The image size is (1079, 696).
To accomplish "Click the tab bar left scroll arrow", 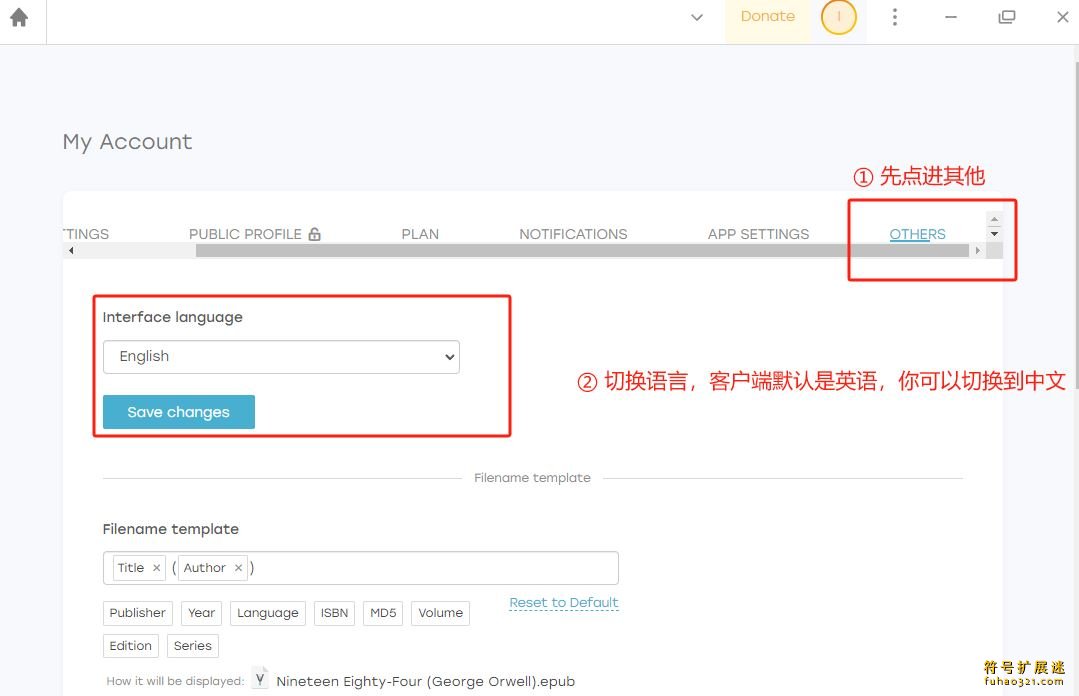I will [71, 251].
